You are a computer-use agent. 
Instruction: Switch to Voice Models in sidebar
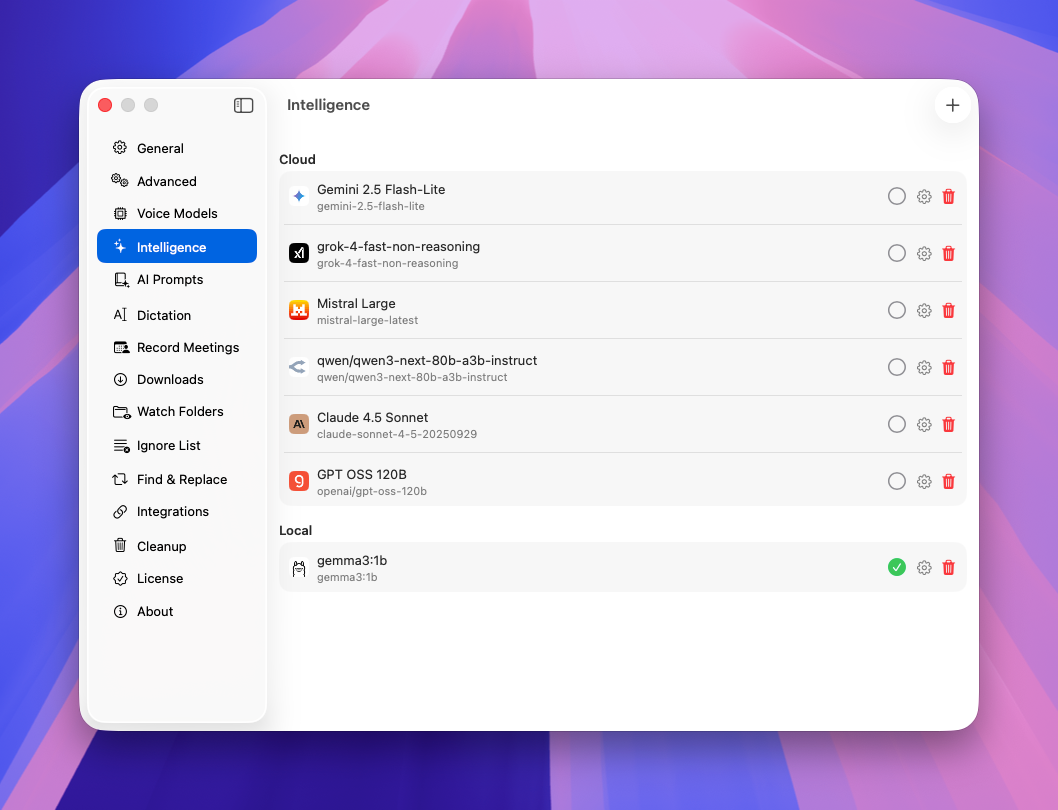[x=177, y=213]
